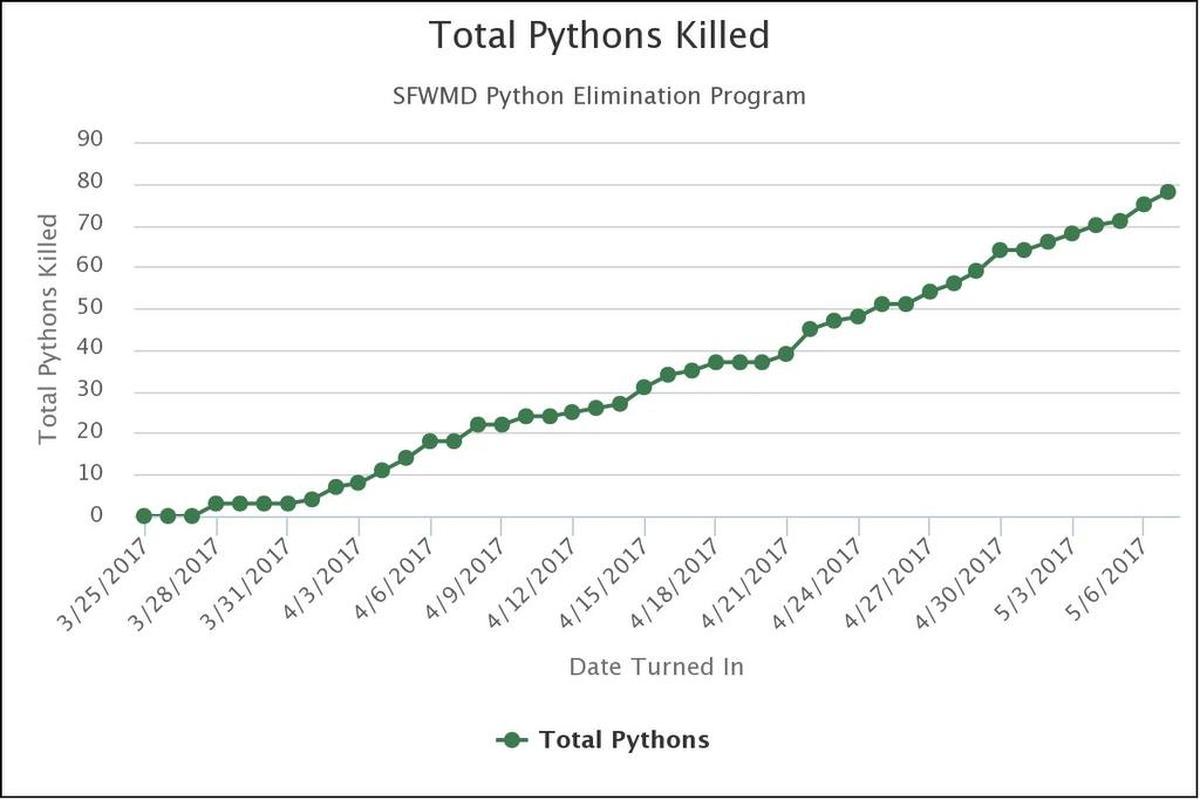The image size is (1200, 800).
Task: Click the y-axis value 30
Action: click(91, 390)
